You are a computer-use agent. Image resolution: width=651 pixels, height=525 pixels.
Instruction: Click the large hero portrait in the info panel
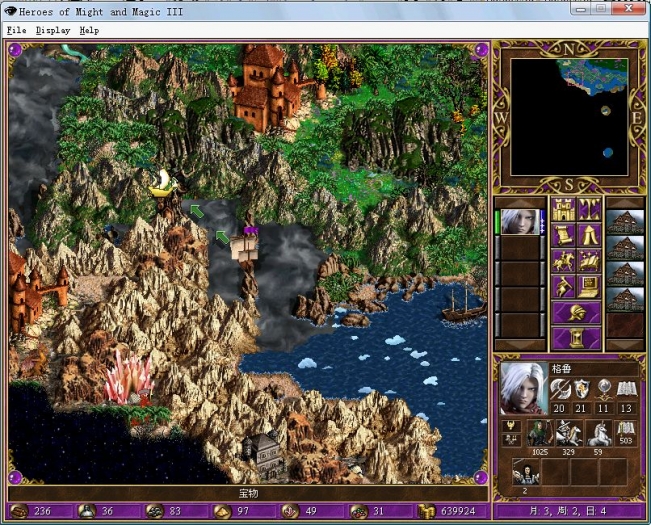point(524,388)
